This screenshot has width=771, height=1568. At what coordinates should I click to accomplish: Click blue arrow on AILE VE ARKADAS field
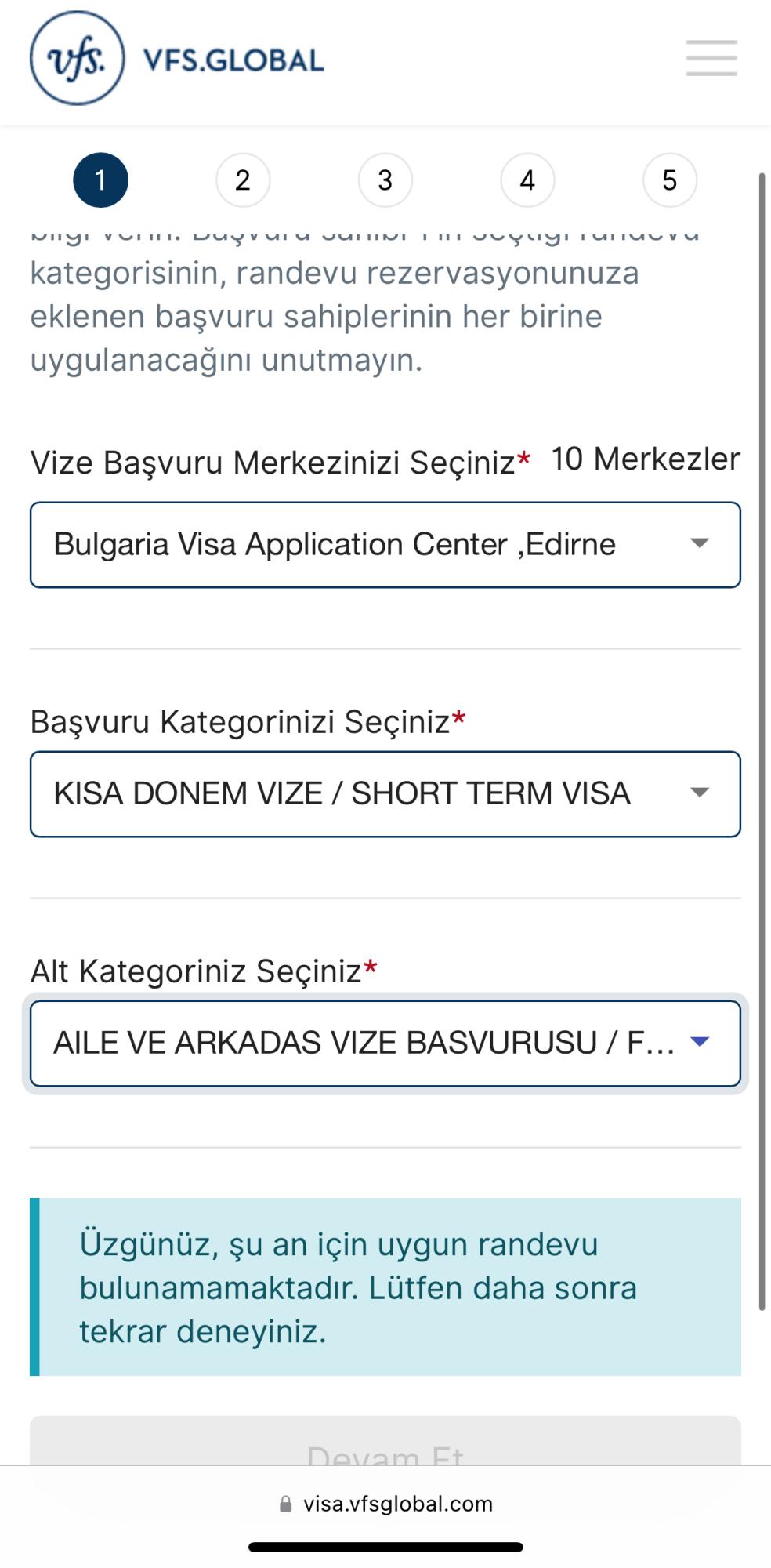699,1042
